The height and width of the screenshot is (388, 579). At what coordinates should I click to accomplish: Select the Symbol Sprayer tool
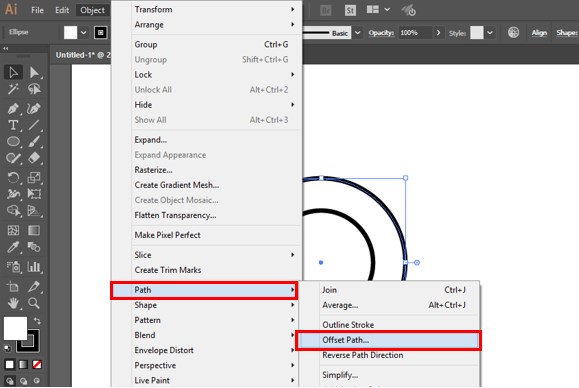(14, 266)
